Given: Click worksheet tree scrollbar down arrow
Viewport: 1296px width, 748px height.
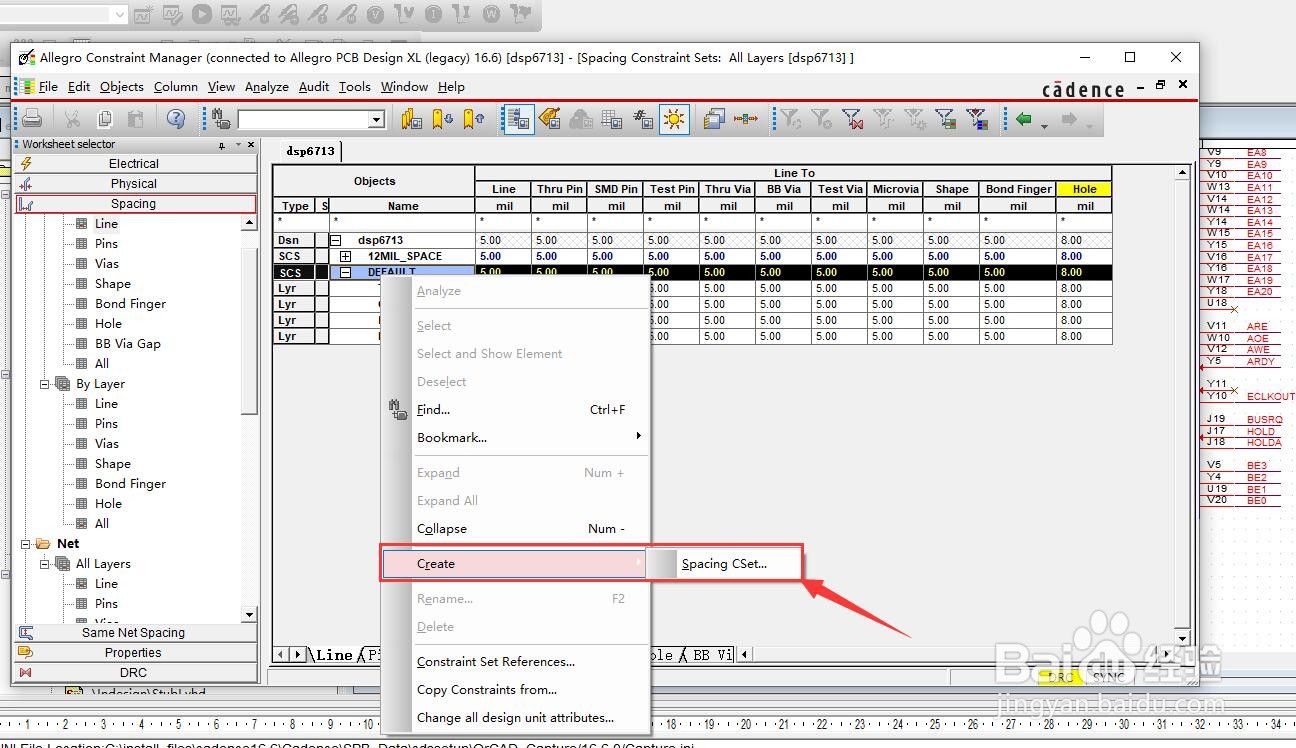Looking at the screenshot, I should pos(249,615).
